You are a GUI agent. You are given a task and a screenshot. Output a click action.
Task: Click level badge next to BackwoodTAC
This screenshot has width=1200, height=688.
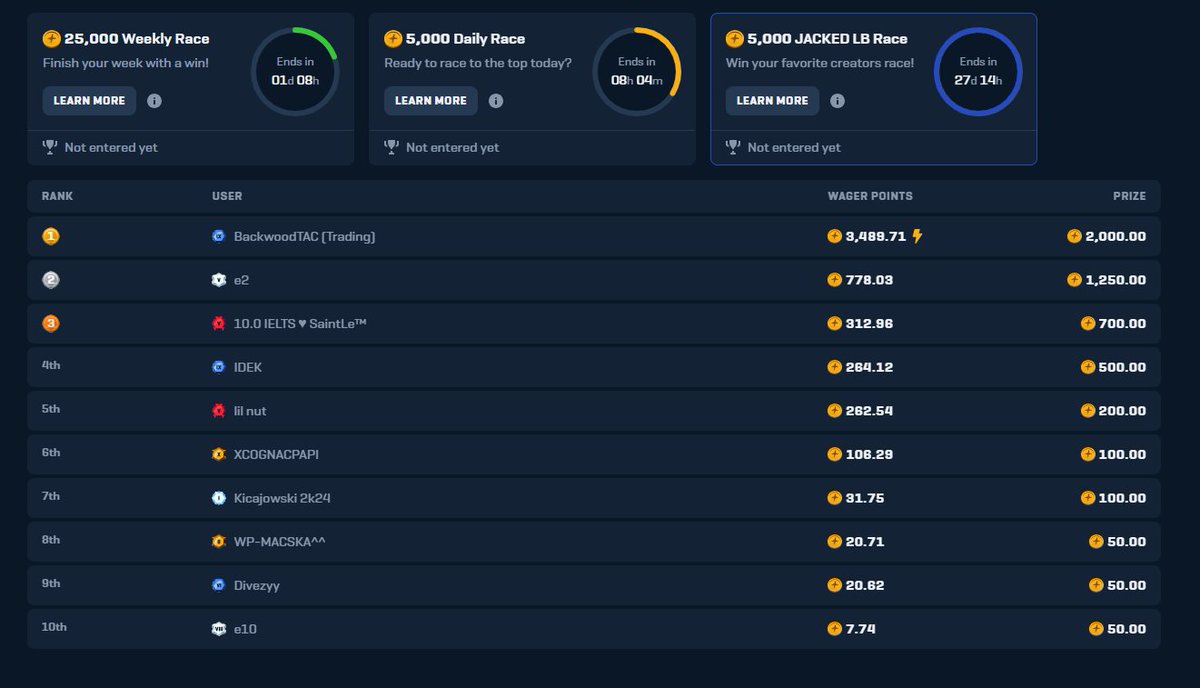click(219, 237)
